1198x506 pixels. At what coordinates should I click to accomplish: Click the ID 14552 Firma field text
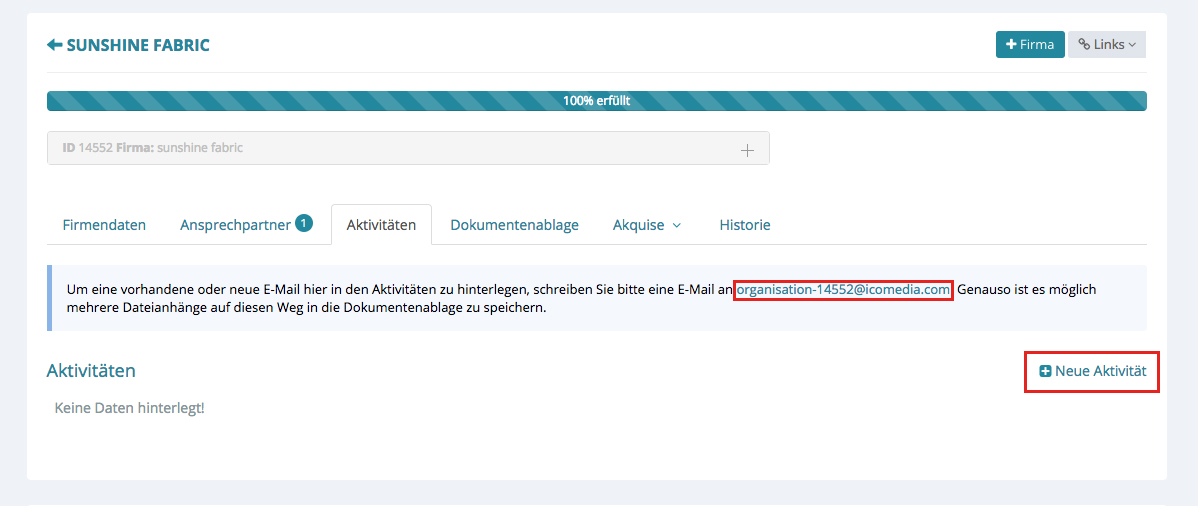coord(153,148)
